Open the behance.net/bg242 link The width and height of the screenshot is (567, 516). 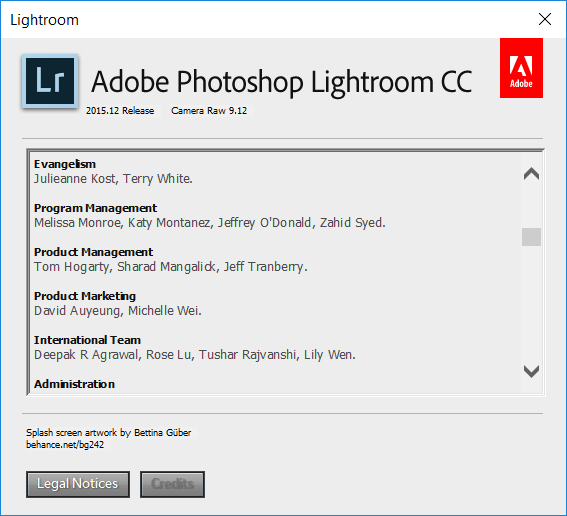click(x=65, y=445)
